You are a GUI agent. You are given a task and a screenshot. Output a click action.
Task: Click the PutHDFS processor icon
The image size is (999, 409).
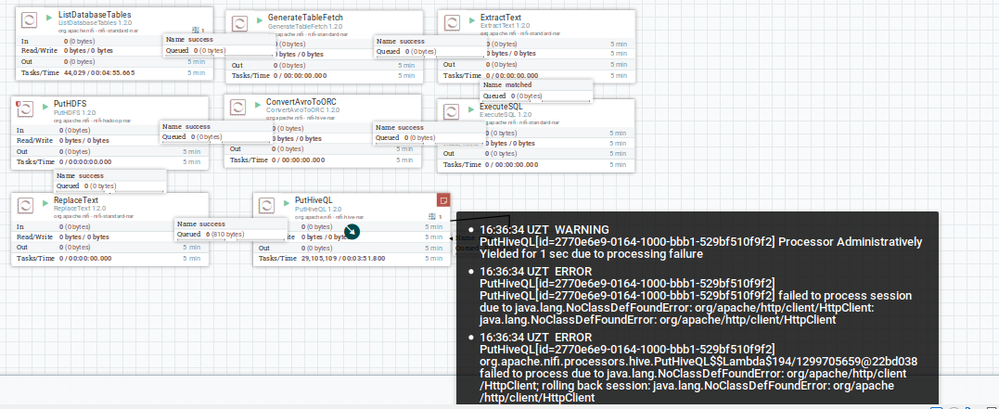[25, 109]
